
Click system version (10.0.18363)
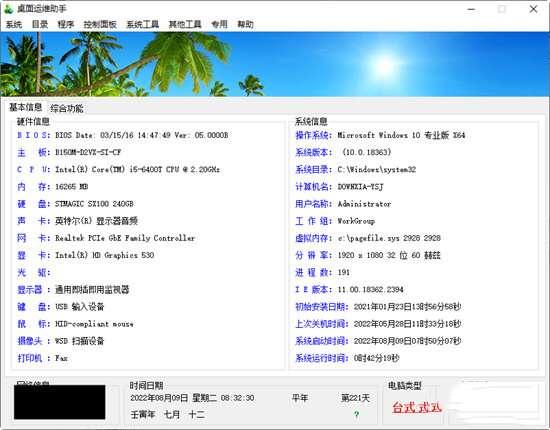[366, 152]
